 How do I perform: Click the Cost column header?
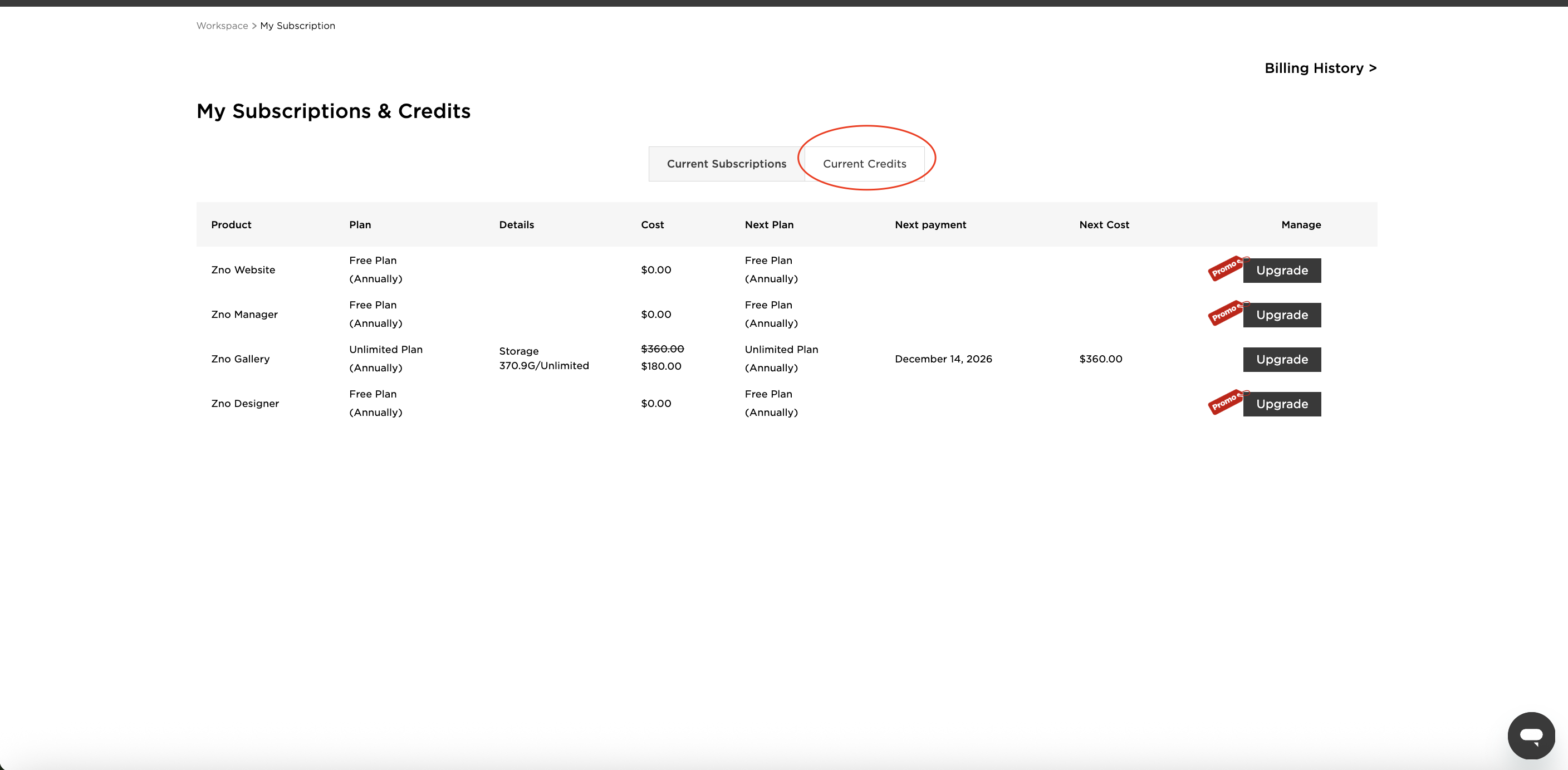653,224
